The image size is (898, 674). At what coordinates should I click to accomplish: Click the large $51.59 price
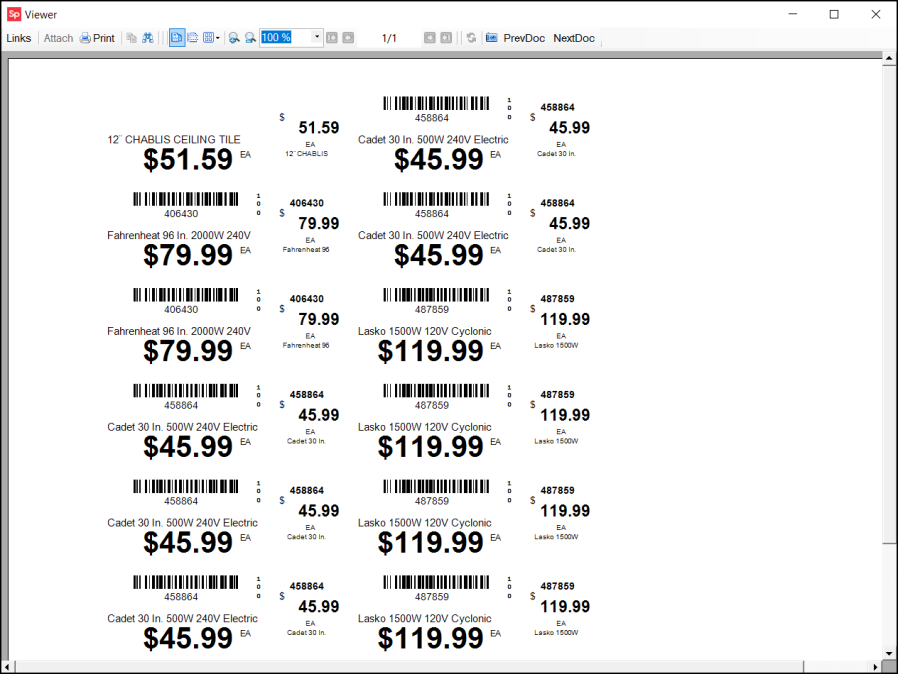click(188, 160)
